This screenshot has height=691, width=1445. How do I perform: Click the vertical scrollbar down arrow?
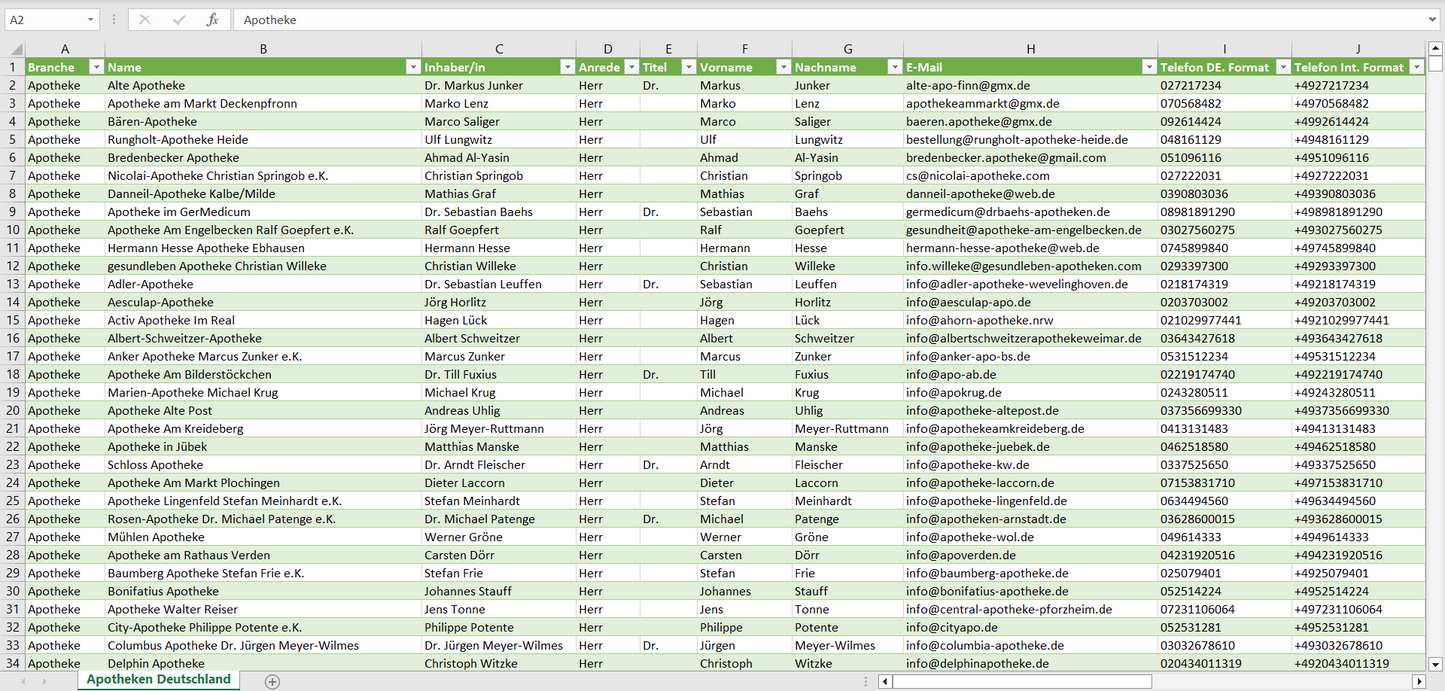[x=1436, y=663]
